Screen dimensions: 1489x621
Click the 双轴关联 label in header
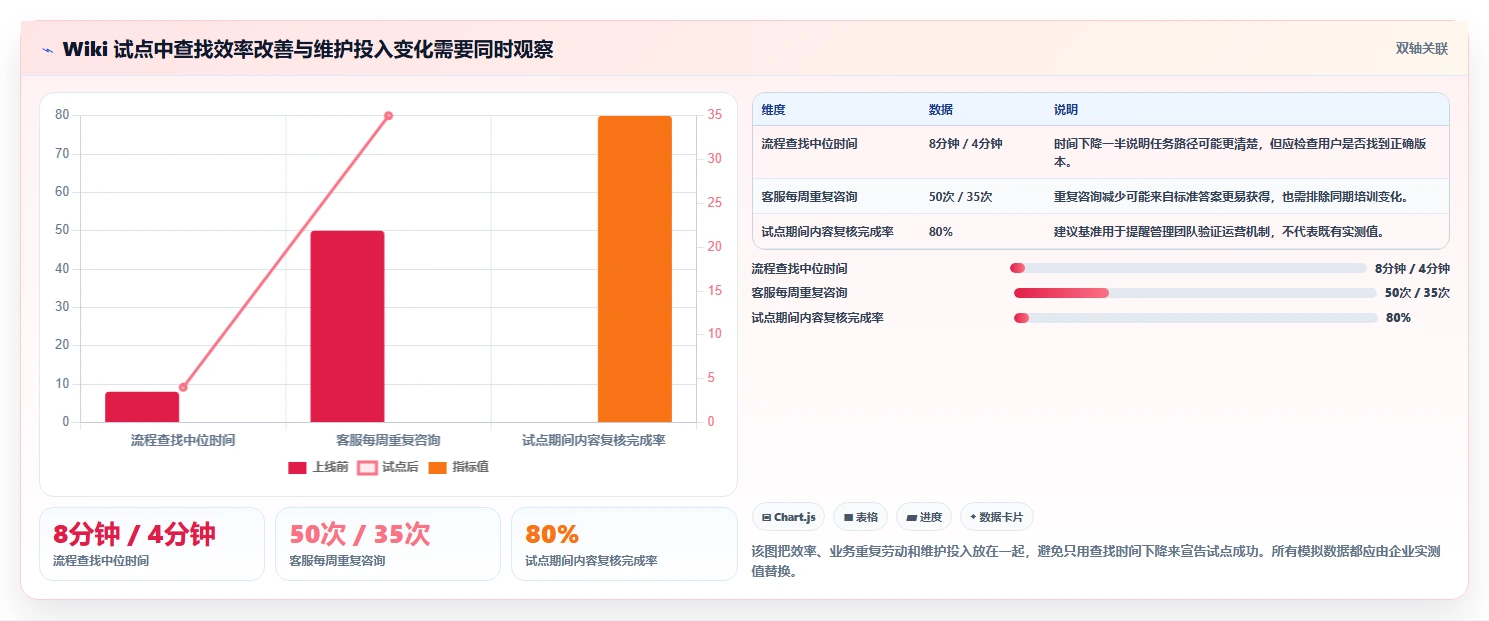(x=1421, y=48)
